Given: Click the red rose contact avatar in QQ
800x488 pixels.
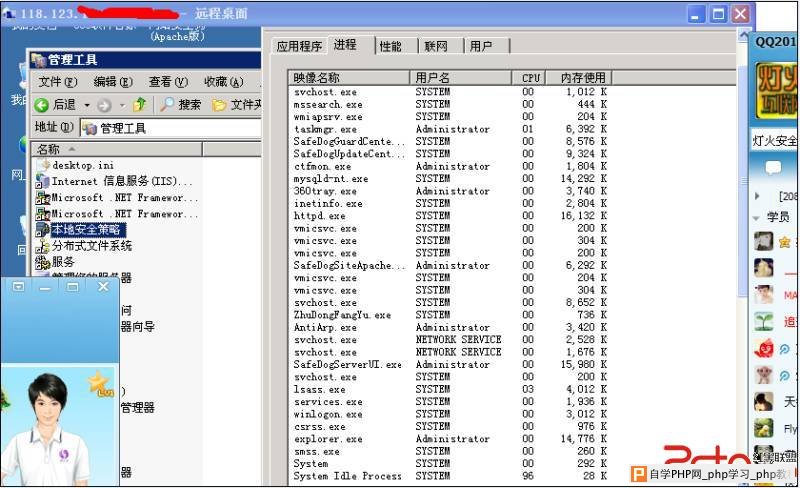Looking at the screenshot, I should [x=764, y=349].
